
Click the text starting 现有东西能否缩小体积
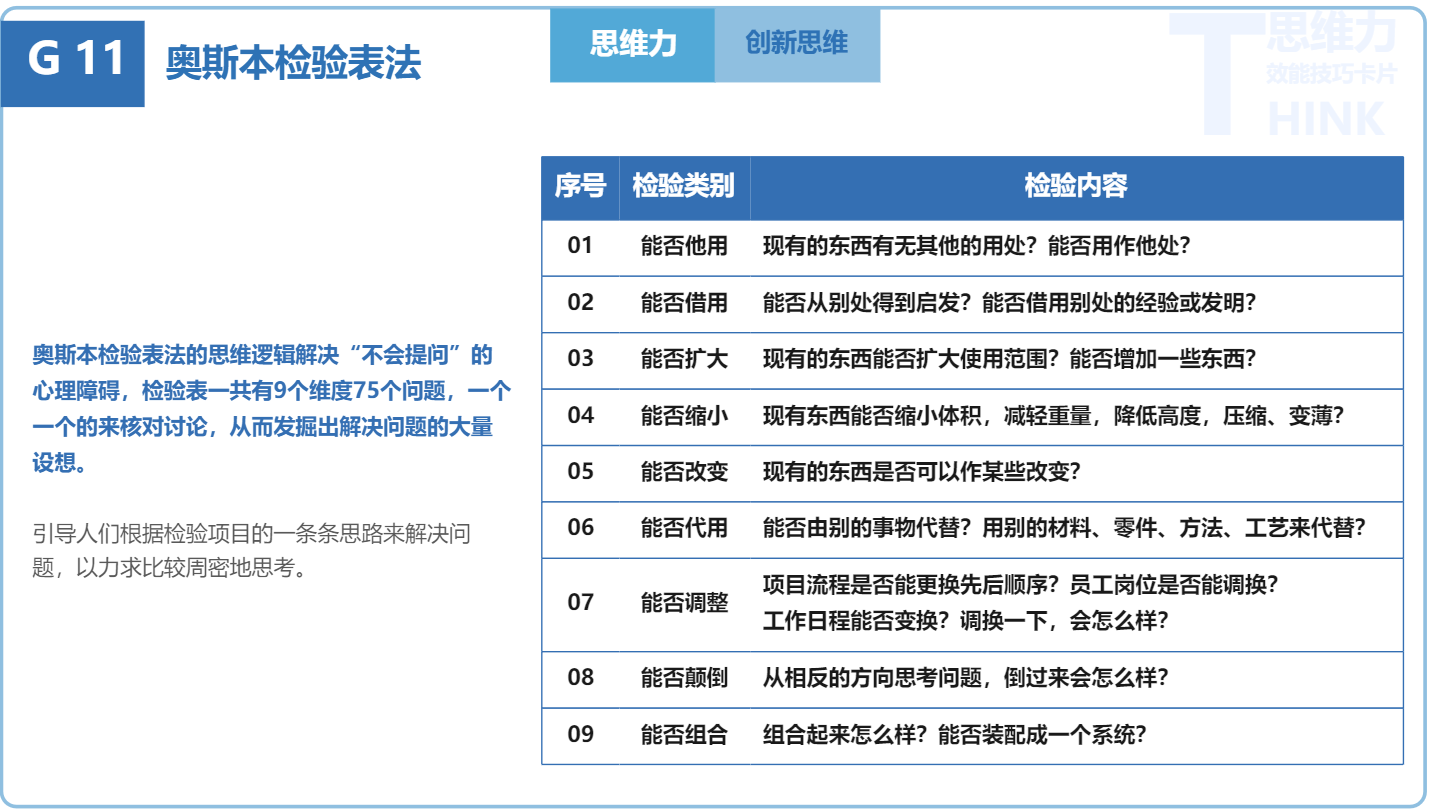1054,415
